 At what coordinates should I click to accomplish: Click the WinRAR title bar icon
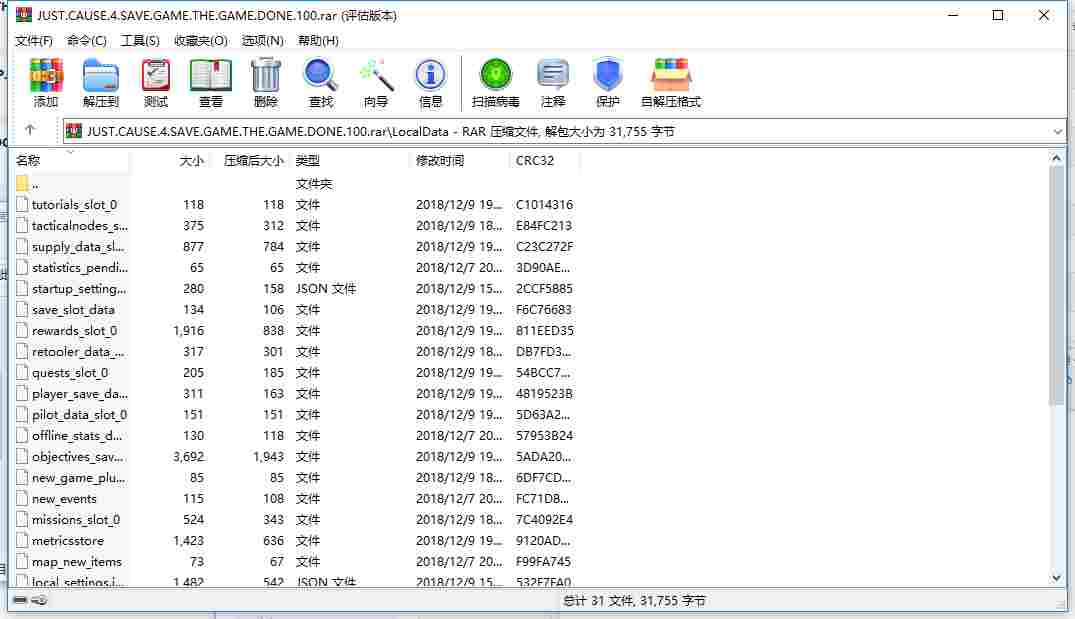pyautogui.click(x=24, y=15)
